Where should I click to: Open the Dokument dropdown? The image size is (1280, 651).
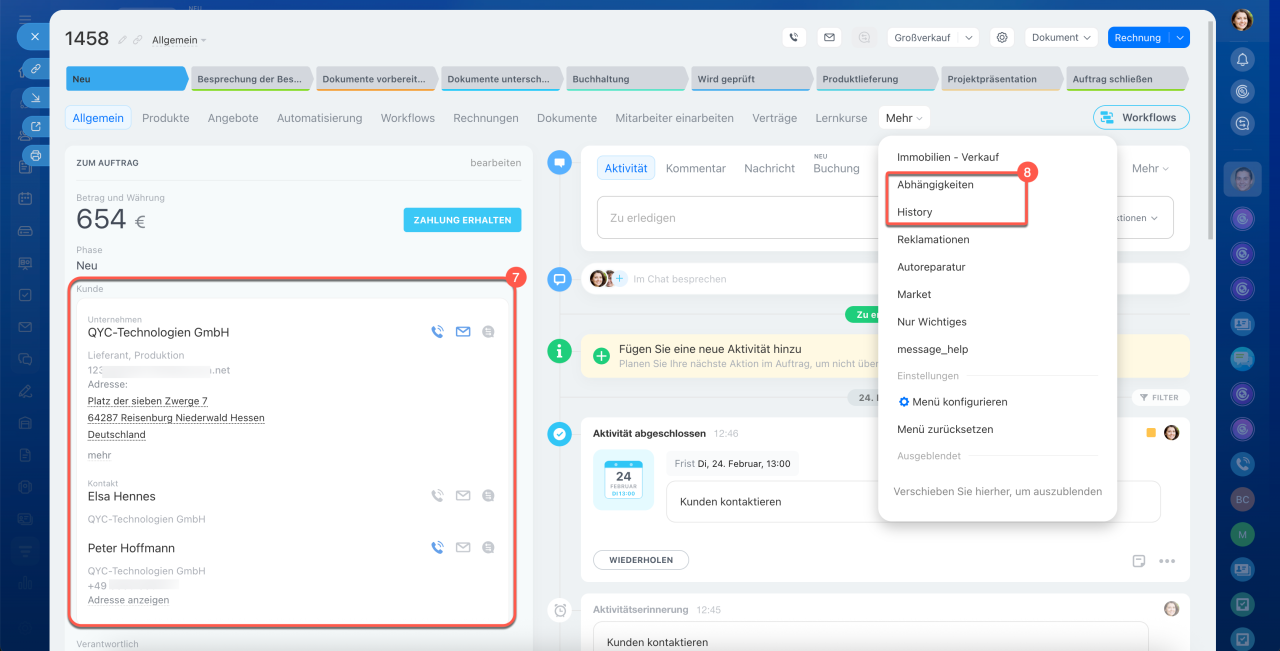click(x=1061, y=38)
